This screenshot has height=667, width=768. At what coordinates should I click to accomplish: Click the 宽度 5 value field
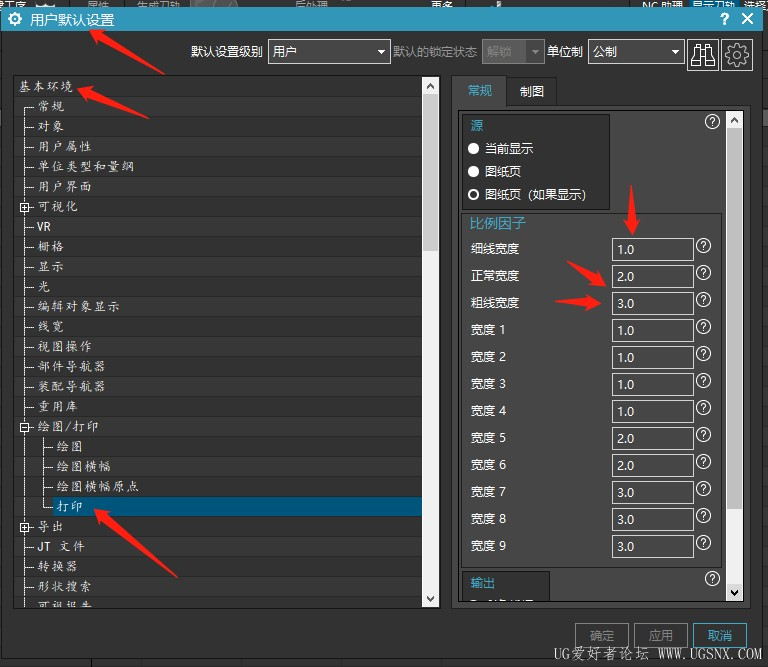point(652,438)
